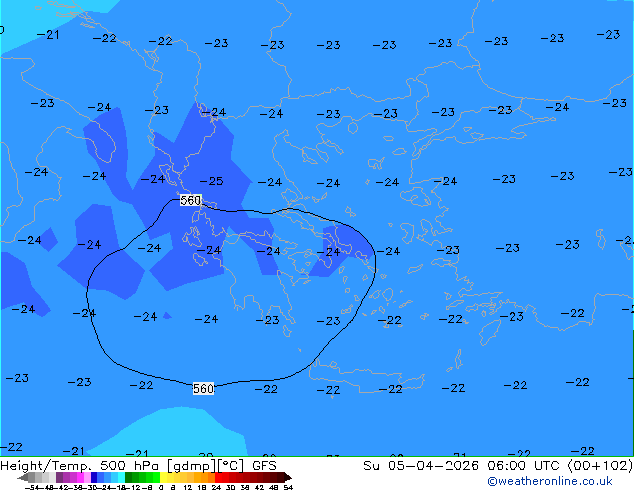Pick the bright yellow swatch in the legend
The height and width of the screenshot is (490, 634).
click(163, 477)
